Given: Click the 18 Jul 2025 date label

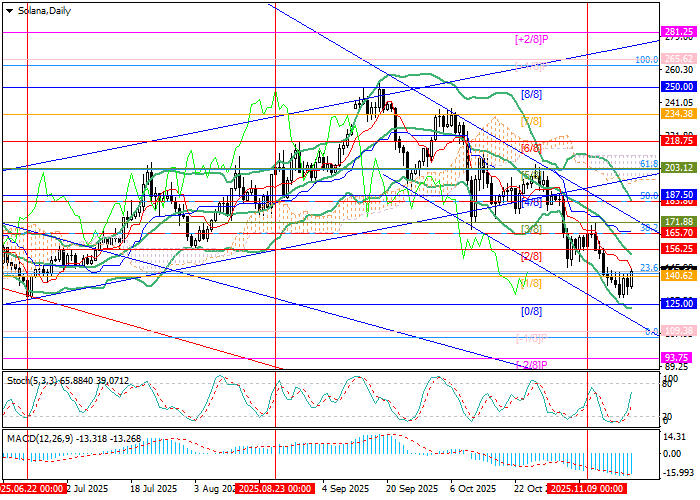Looking at the screenshot, I should (x=152, y=490).
